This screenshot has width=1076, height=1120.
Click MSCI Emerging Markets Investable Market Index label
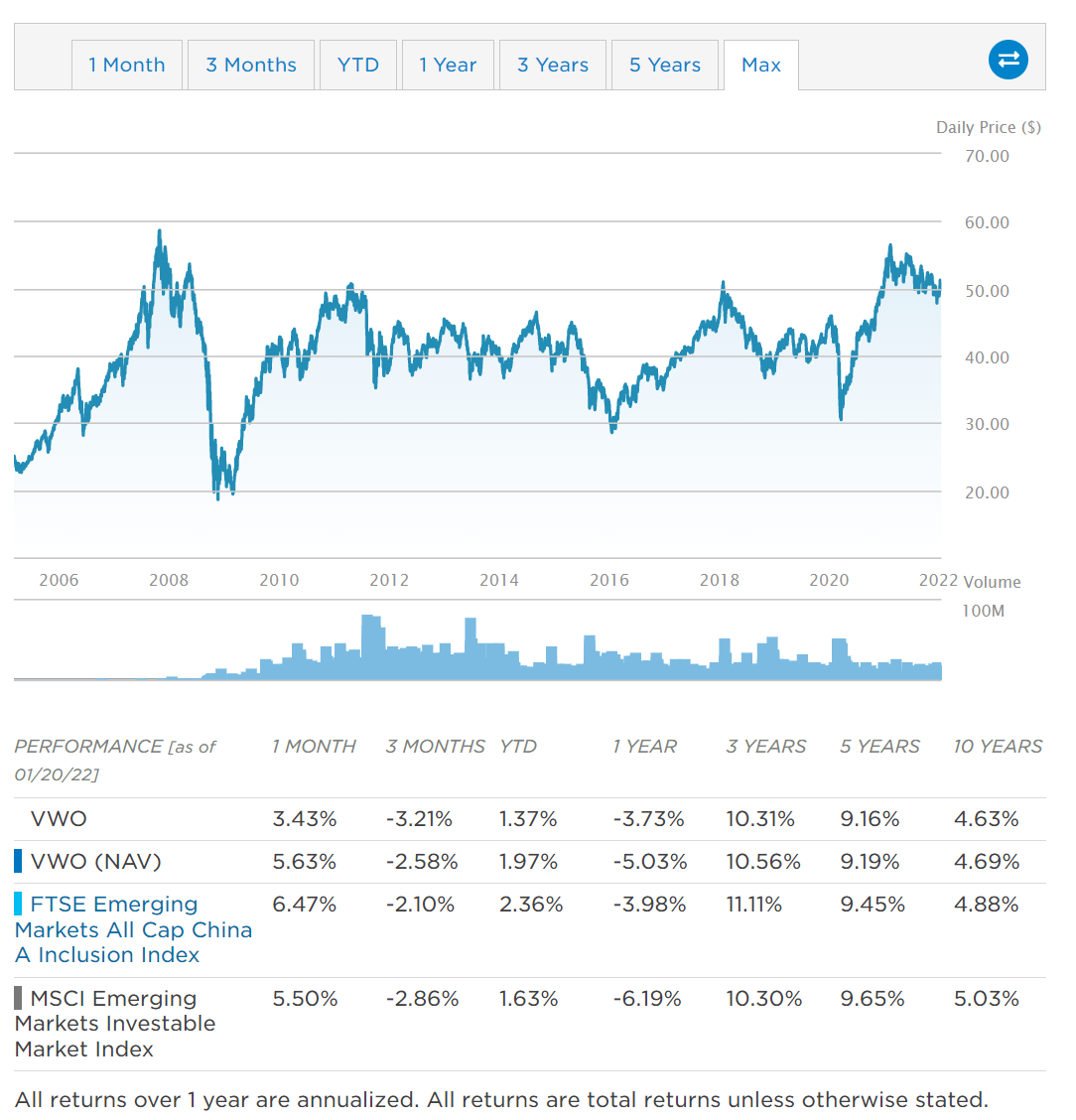115,1024
